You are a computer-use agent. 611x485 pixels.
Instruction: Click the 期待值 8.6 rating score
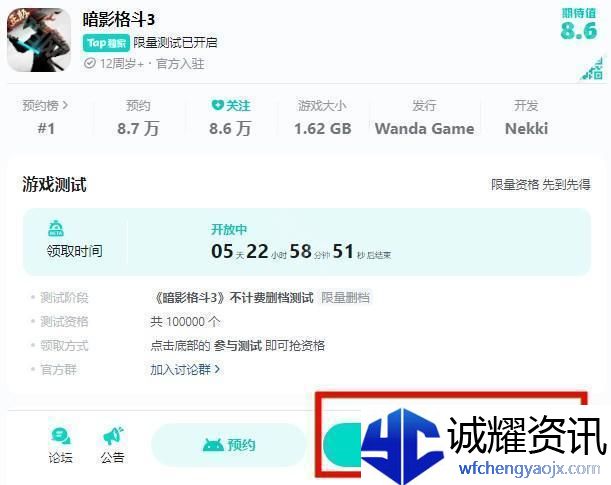(579, 25)
